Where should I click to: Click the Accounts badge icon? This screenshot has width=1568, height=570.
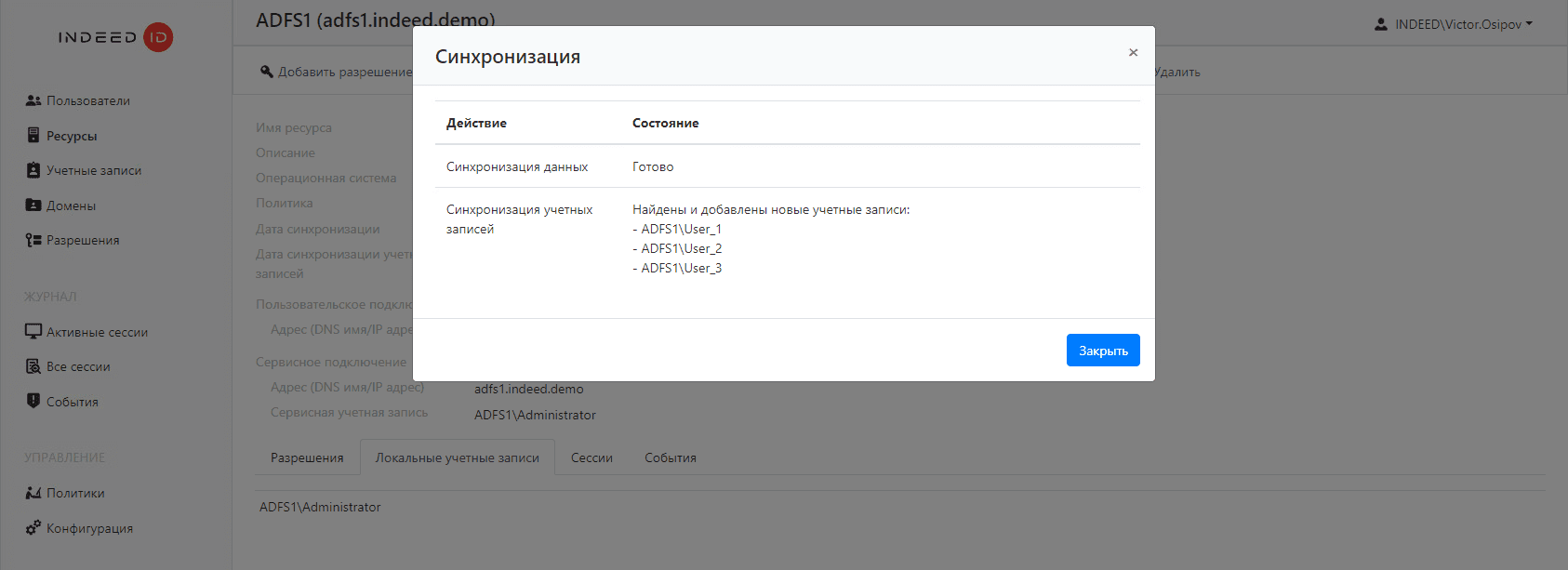(33, 170)
